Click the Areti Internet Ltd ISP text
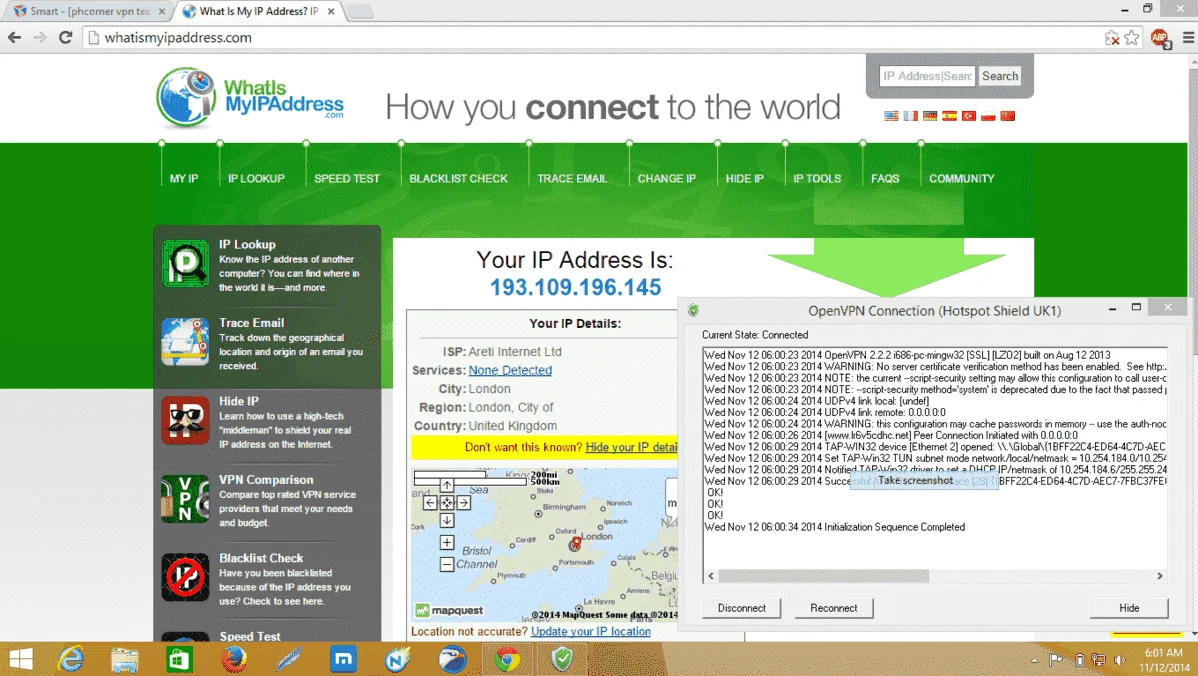This screenshot has height=676, width=1198. [x=515, y=351]
